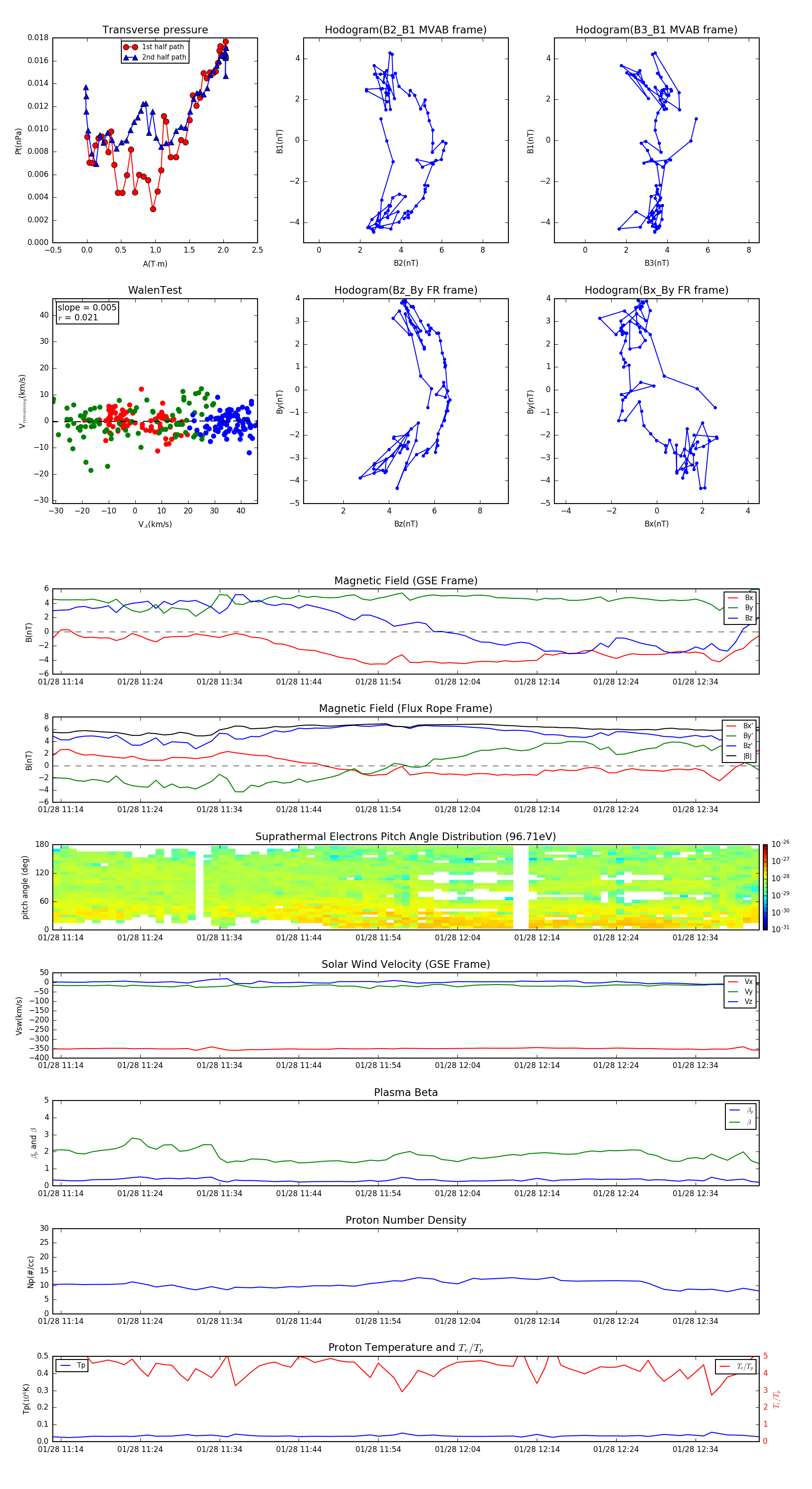Select Vx in the velocity legend
812x1489 pixels.
pyautogui.click(x=740, y=981)
